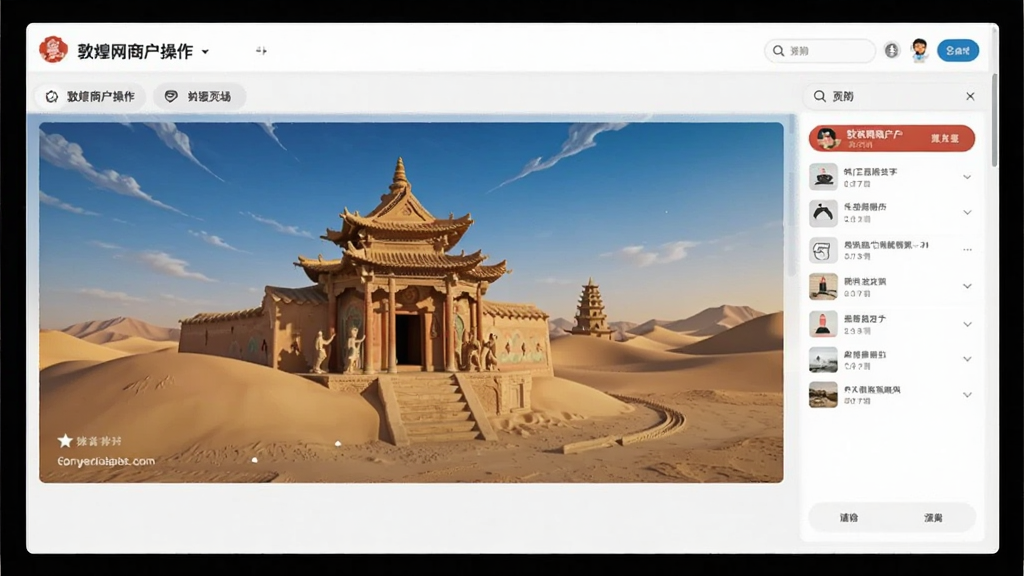Viewport: 1024px width, 576px height.
Task: Switch to the 敦煌商户操作 tab
Action: (x=90, y=97)
